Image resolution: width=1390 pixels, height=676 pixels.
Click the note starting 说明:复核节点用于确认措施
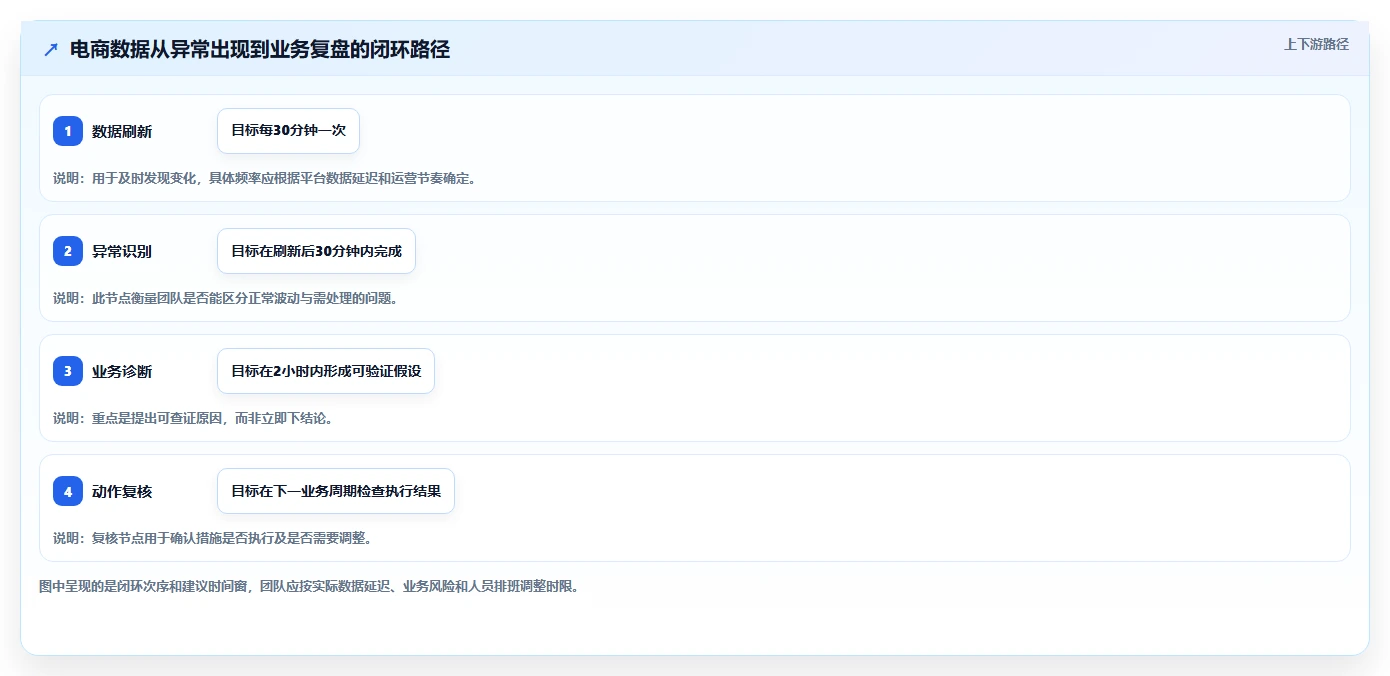[213, 538]
